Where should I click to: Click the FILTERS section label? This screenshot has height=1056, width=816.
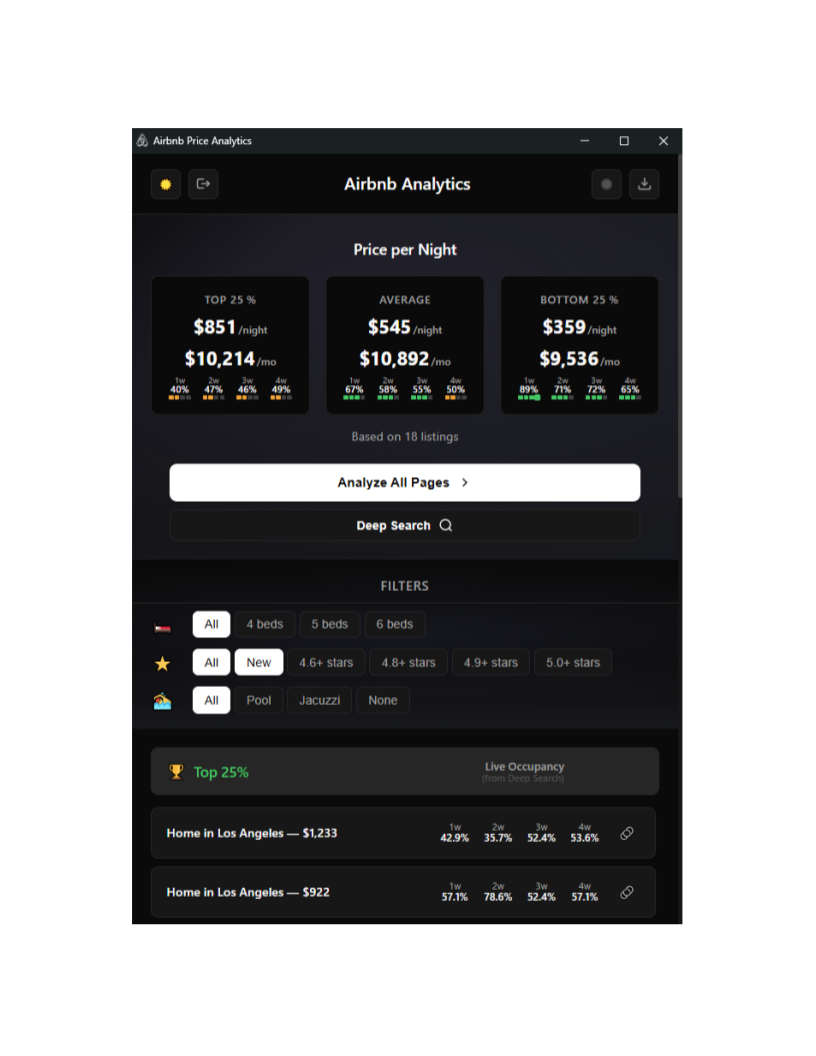pyautogui.click(x=405, y=586)
